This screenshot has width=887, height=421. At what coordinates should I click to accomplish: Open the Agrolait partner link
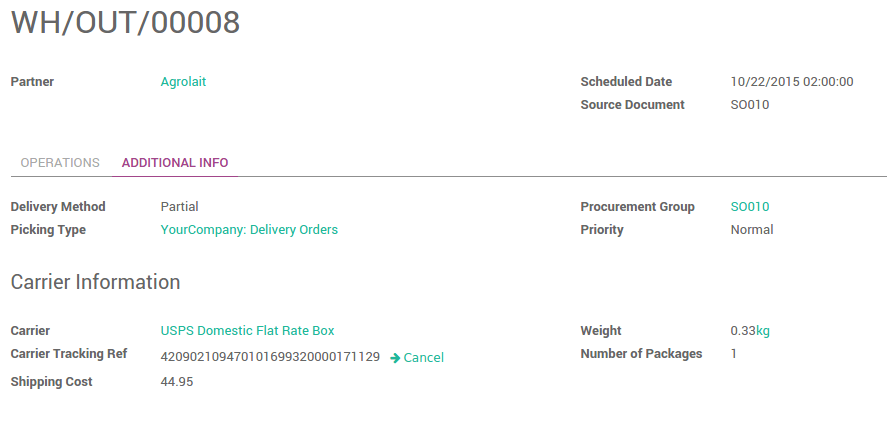pos(183,82)
